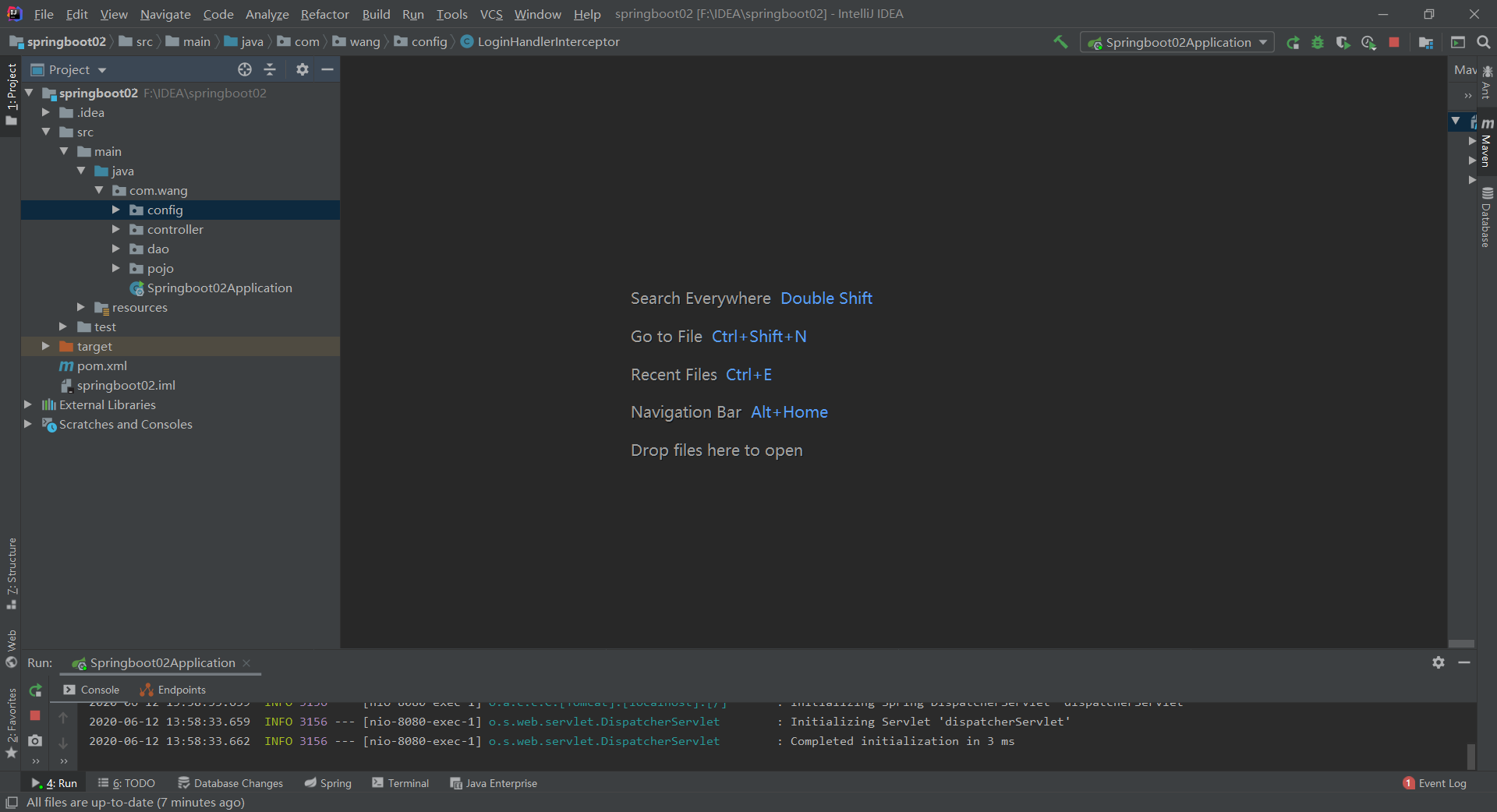Toggle the Spring tool window button
This screenshot has height=812, width=1497.
point(327,783)
